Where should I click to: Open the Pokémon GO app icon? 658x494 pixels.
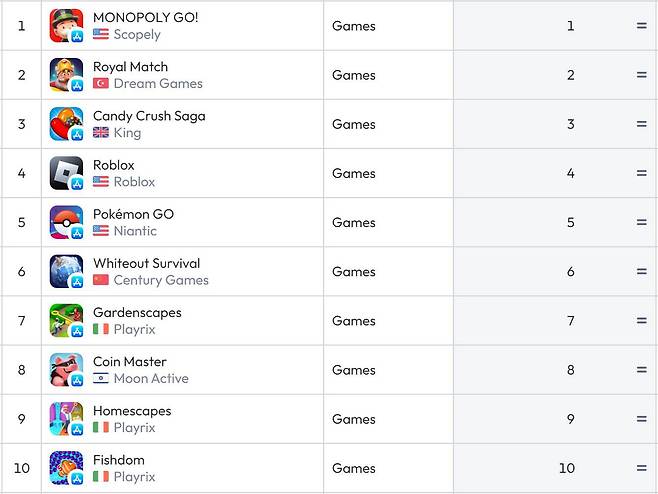pyautogui.click(x=66, y=222)
